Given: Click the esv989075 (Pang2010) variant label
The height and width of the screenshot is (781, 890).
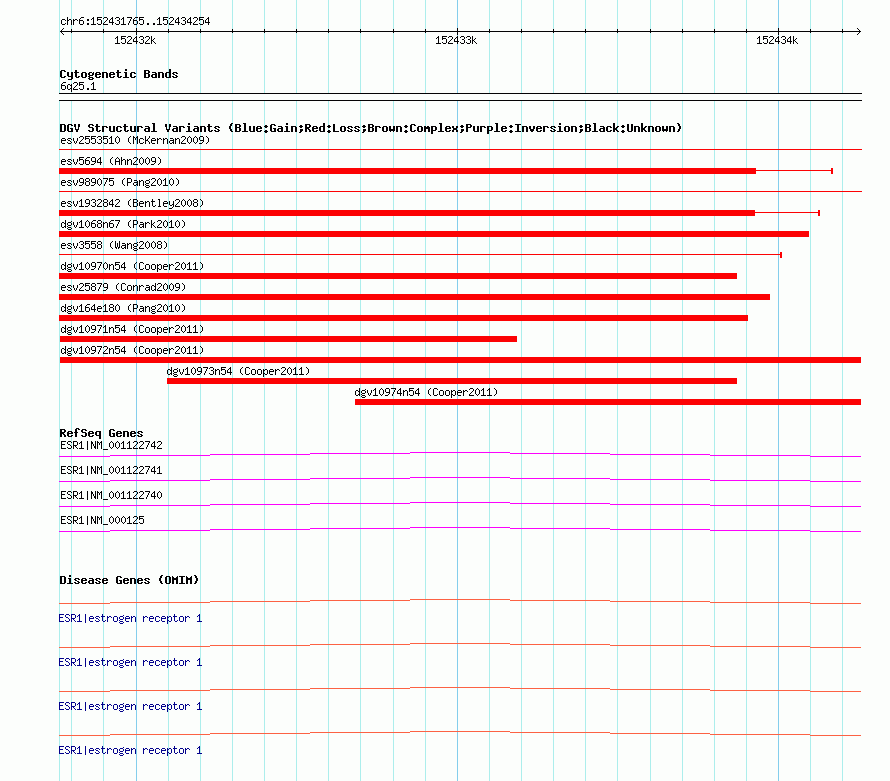Looking at the screenshot, I should coord(120,182).
